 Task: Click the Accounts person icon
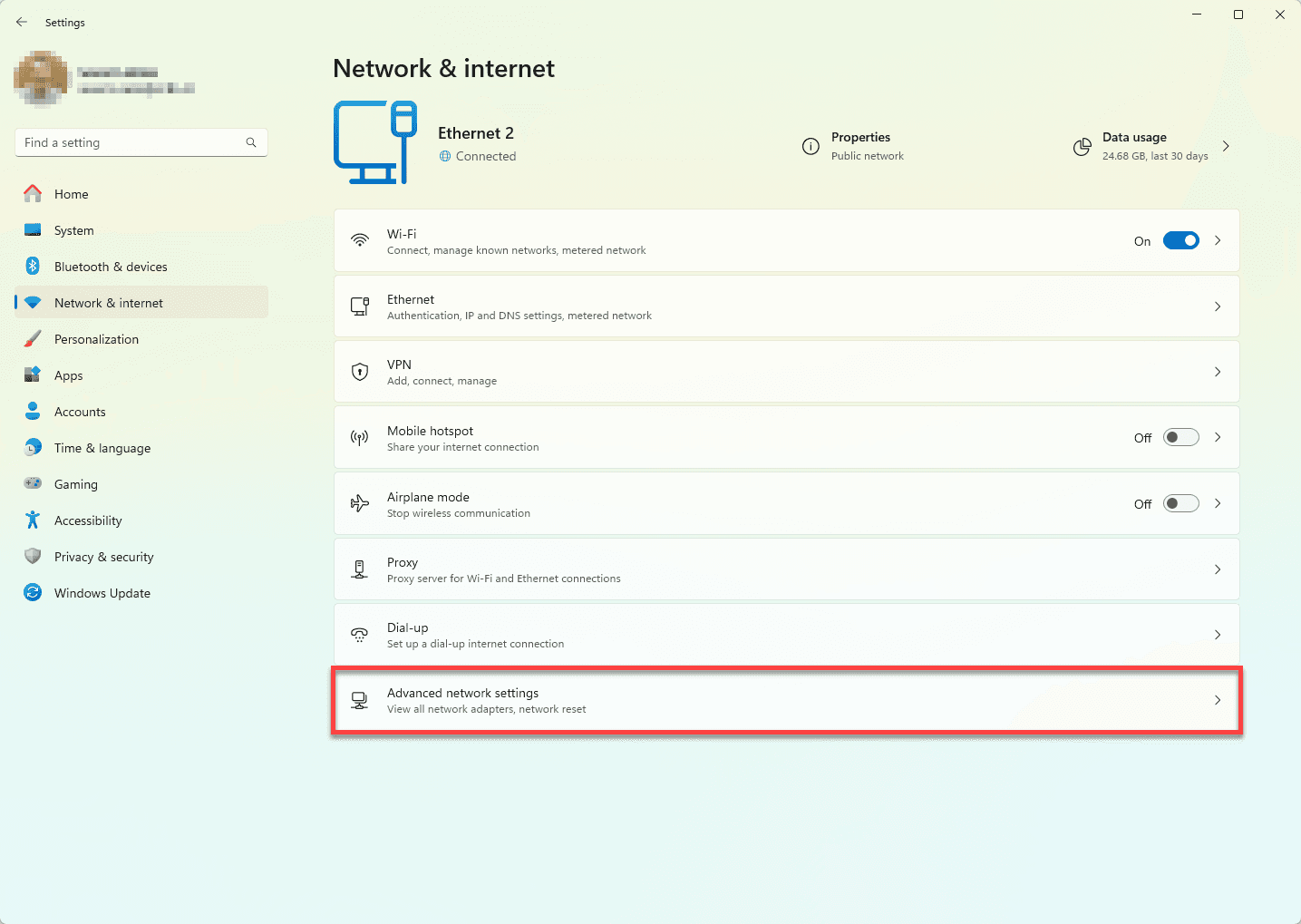coord(33,411)
